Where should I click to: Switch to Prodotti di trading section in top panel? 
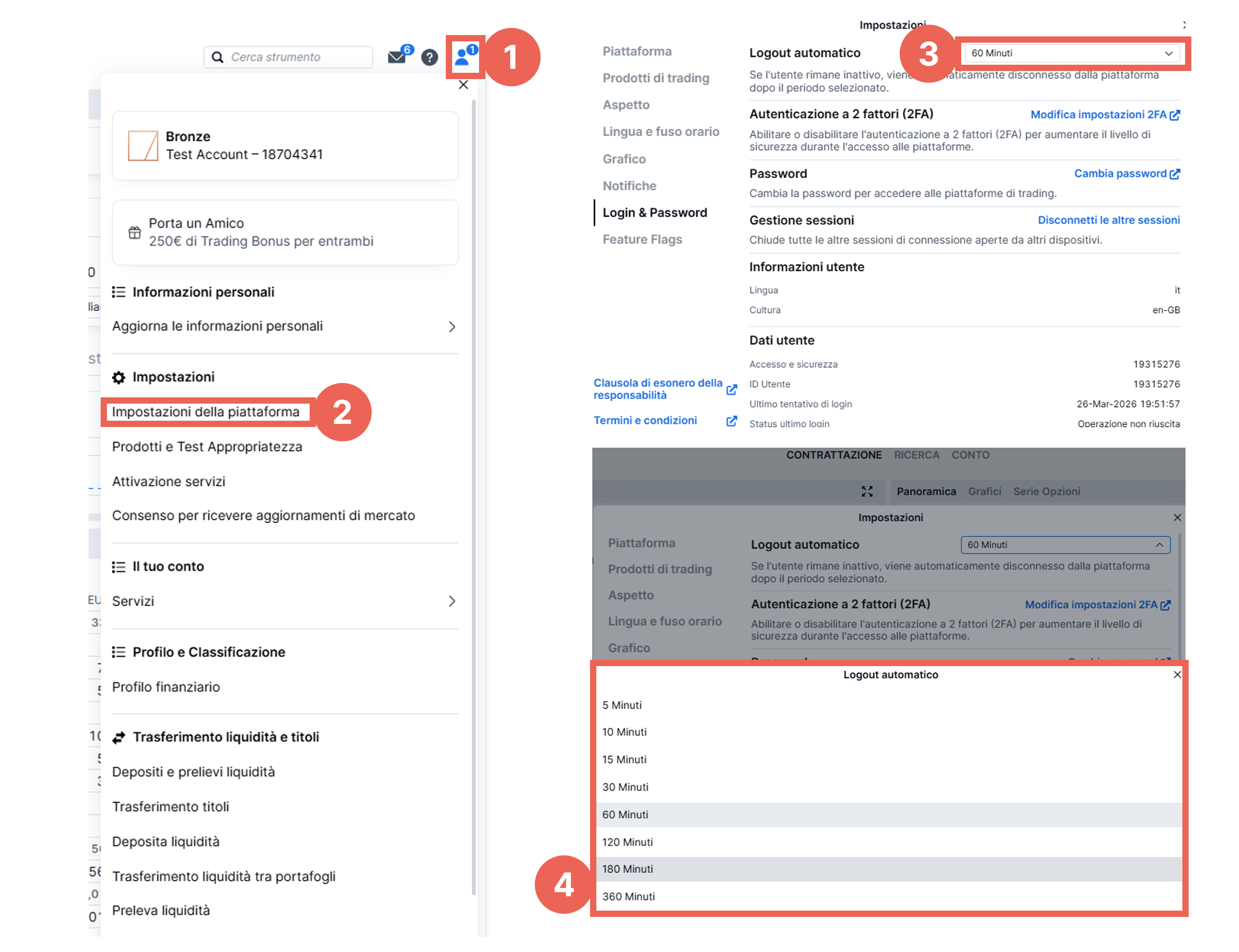click(656, 78)
